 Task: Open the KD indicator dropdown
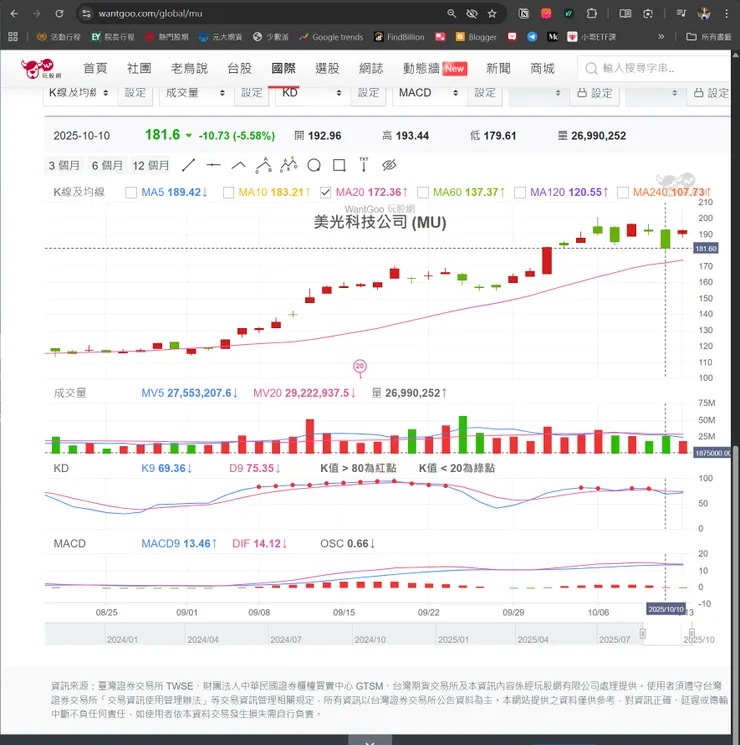312,93
